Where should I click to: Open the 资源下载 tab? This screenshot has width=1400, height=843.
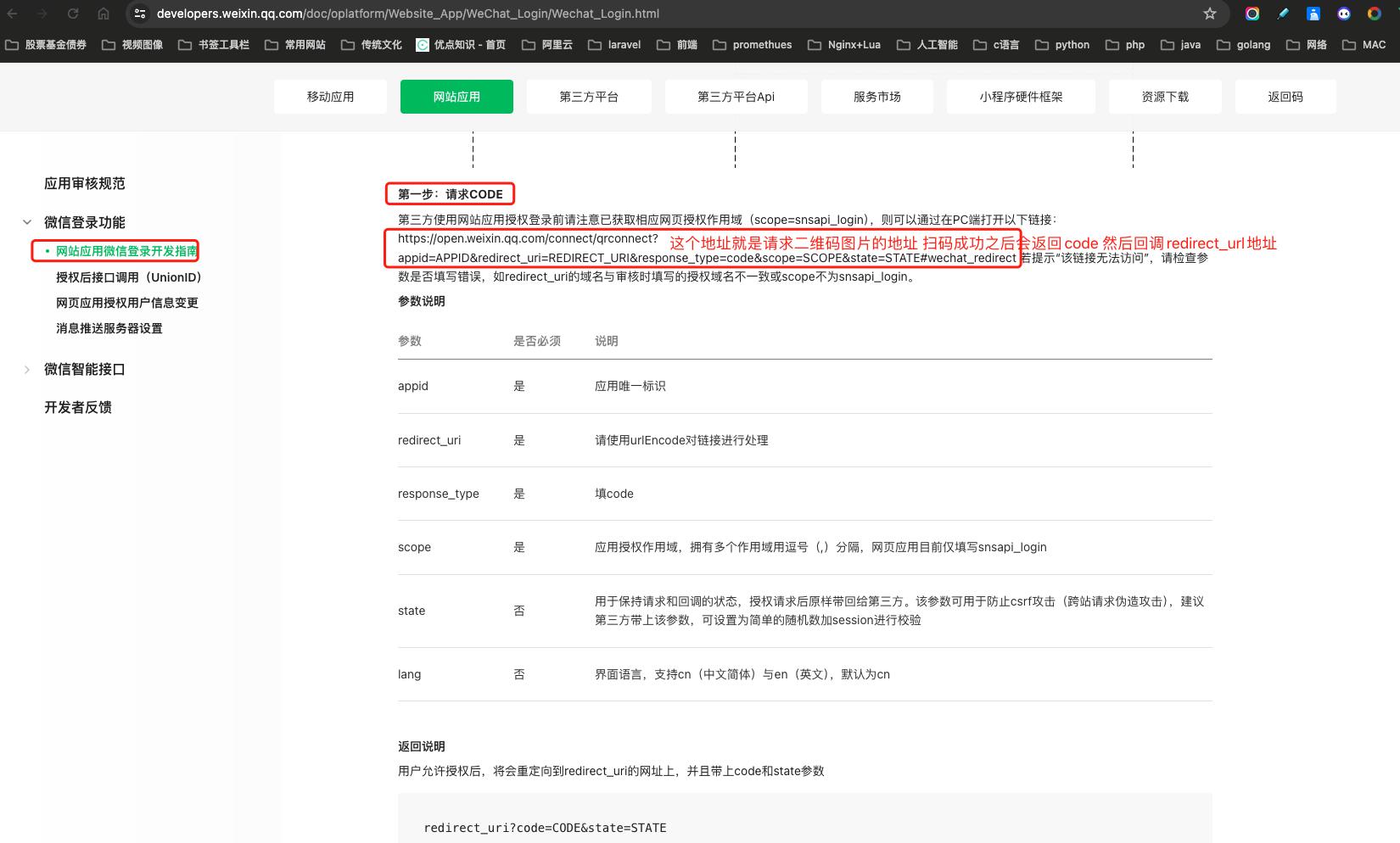[1165, 97]
